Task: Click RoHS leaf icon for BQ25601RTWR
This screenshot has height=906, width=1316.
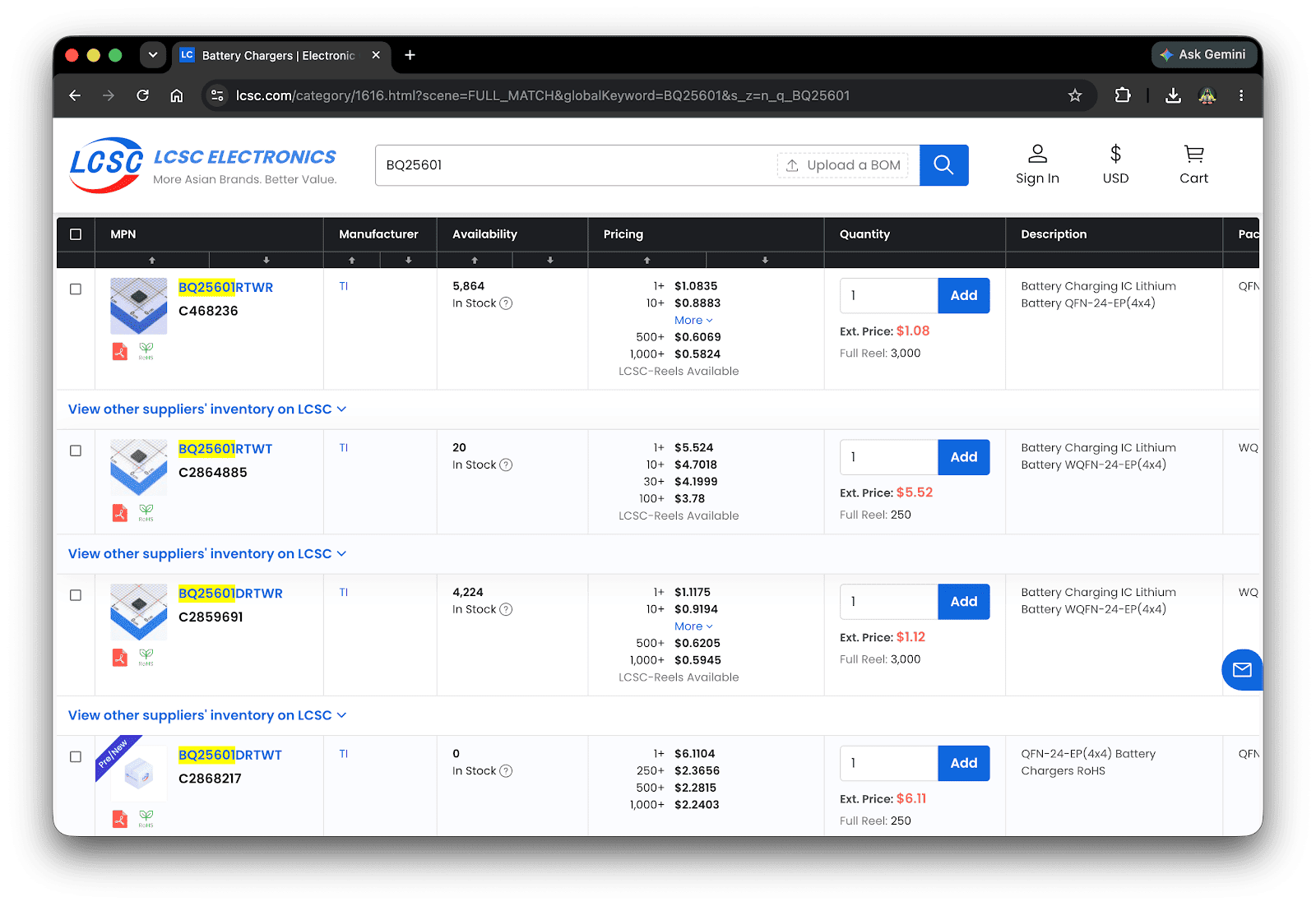Action: (x=146, y=352)
